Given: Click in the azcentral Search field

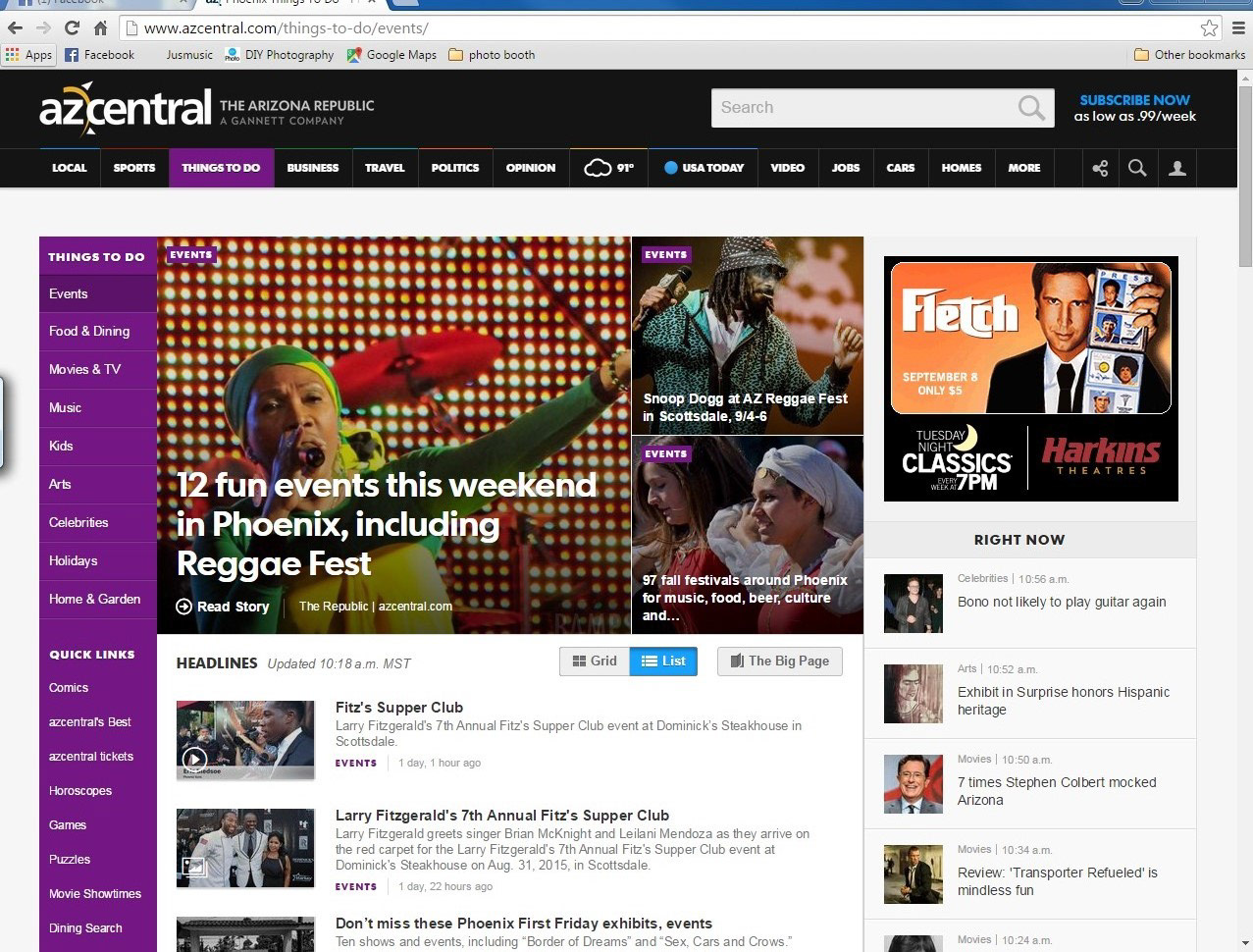Looking at the screenshot, I should tap(863, 108).
